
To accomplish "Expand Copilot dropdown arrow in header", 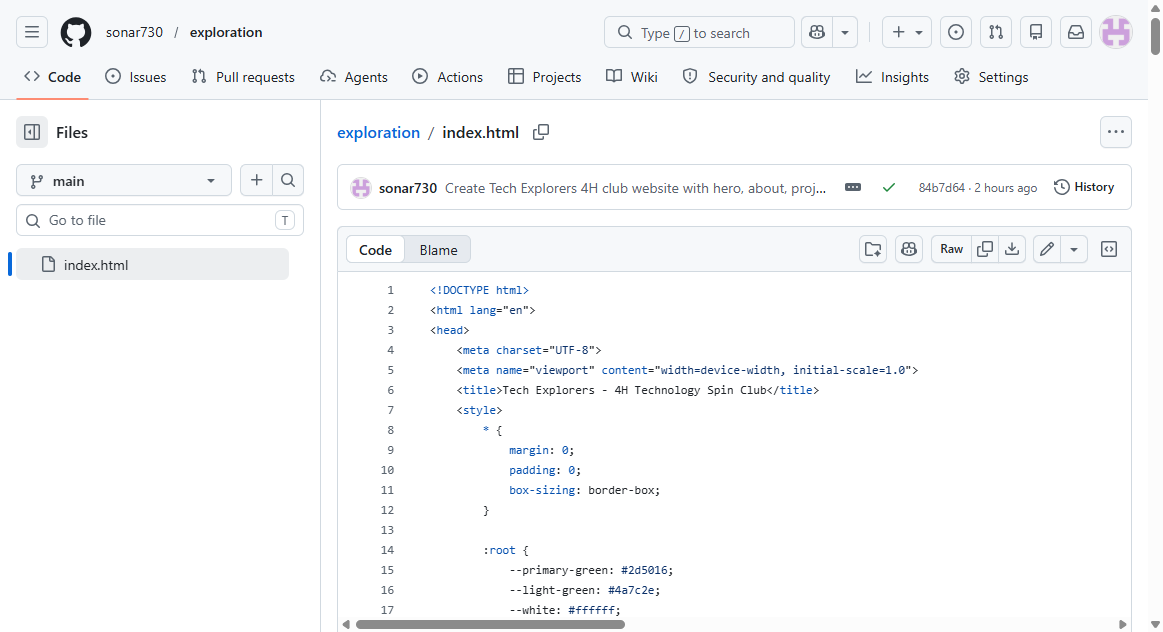I will pyautogui.click(x=845, y=33).
